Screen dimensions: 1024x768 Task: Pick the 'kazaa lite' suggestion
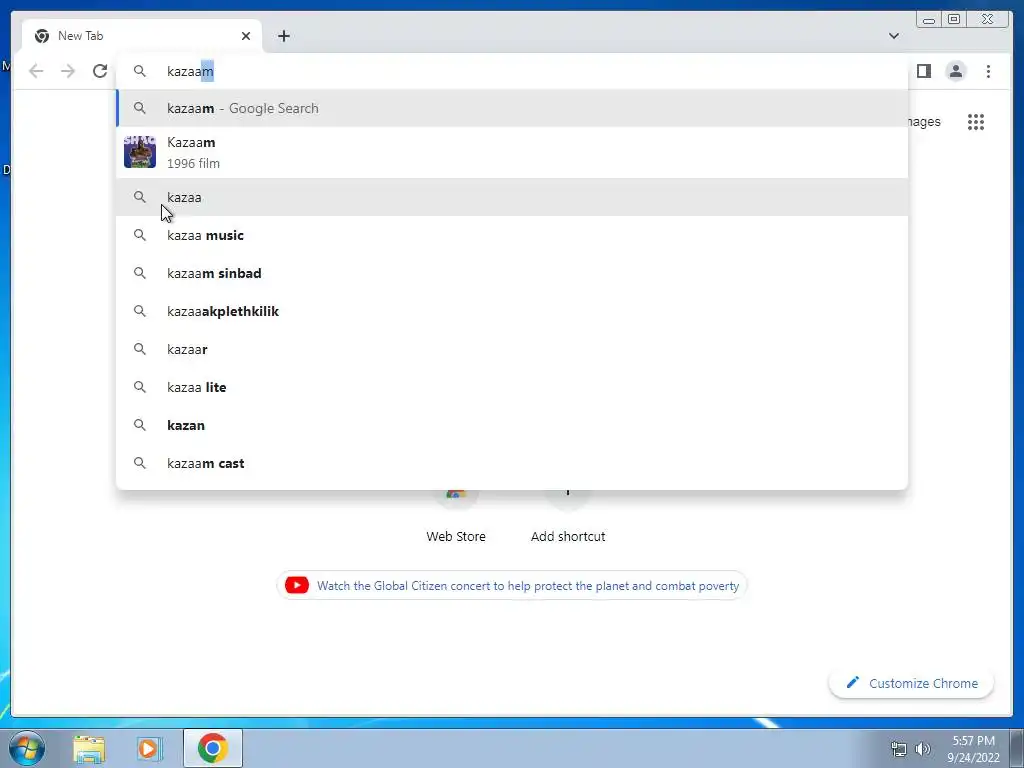tap(512, 387)
